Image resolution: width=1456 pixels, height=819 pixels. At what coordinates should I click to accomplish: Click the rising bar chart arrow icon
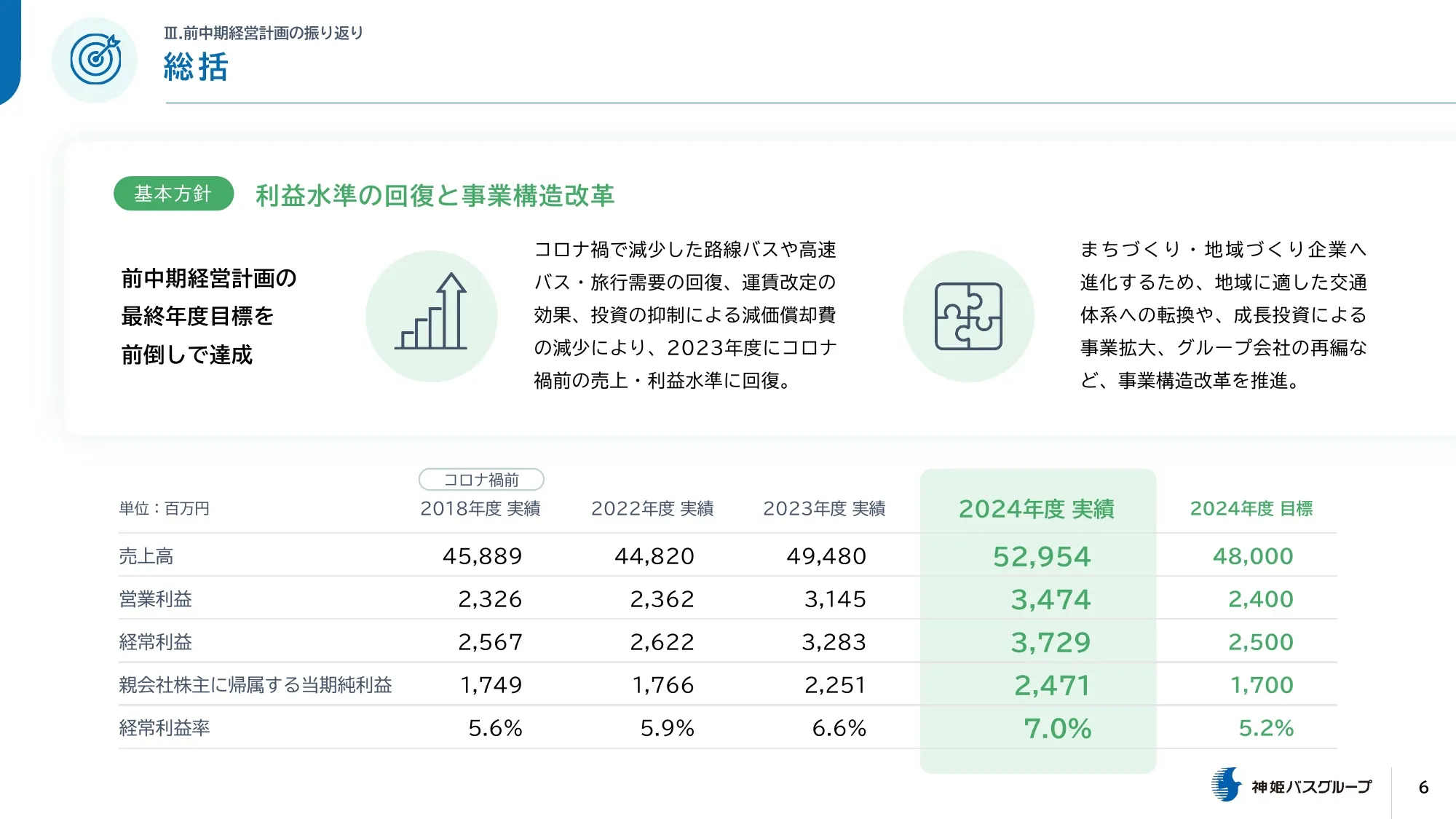431,312
